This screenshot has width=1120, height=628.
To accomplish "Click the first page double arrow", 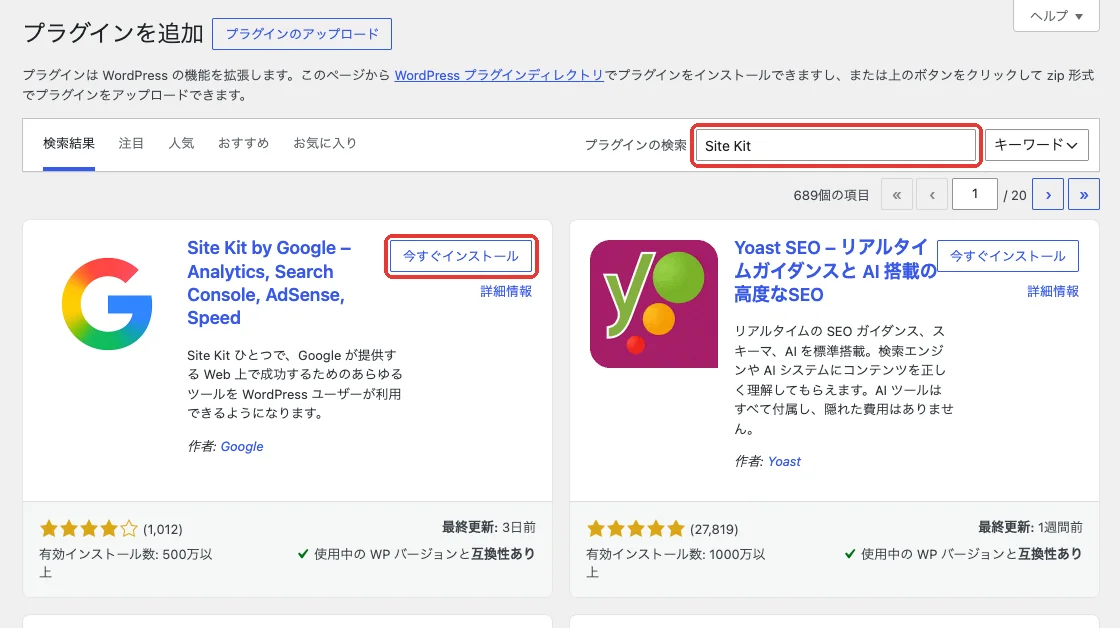I will (897, 194).
